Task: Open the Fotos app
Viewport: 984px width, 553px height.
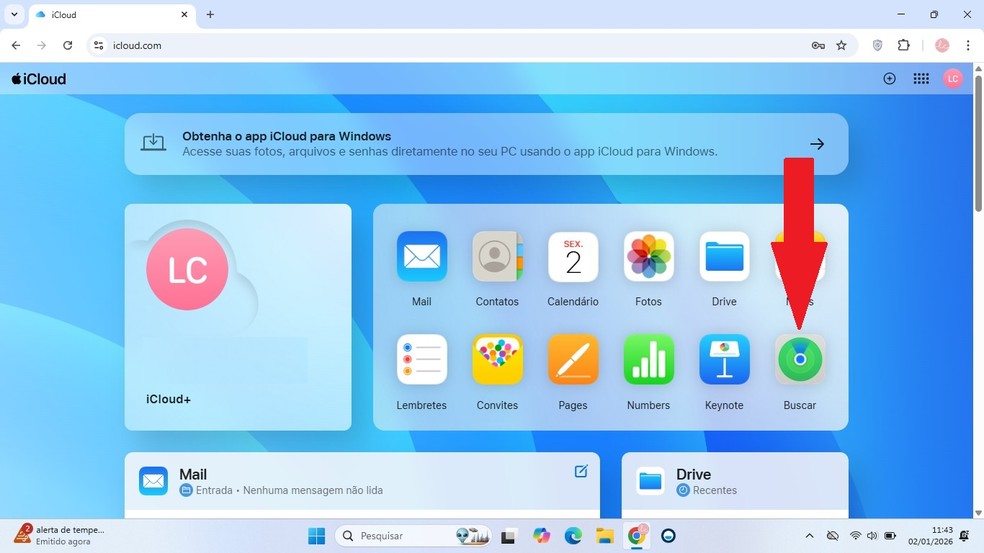Action: [648, 257]
